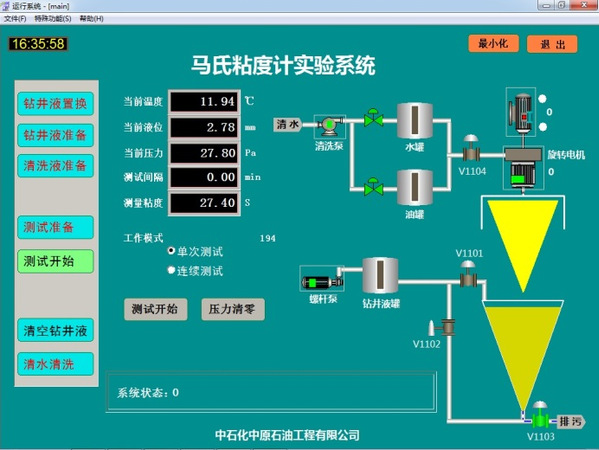
Task: Open the 文件(F) menu
Action: pos(15,19)
